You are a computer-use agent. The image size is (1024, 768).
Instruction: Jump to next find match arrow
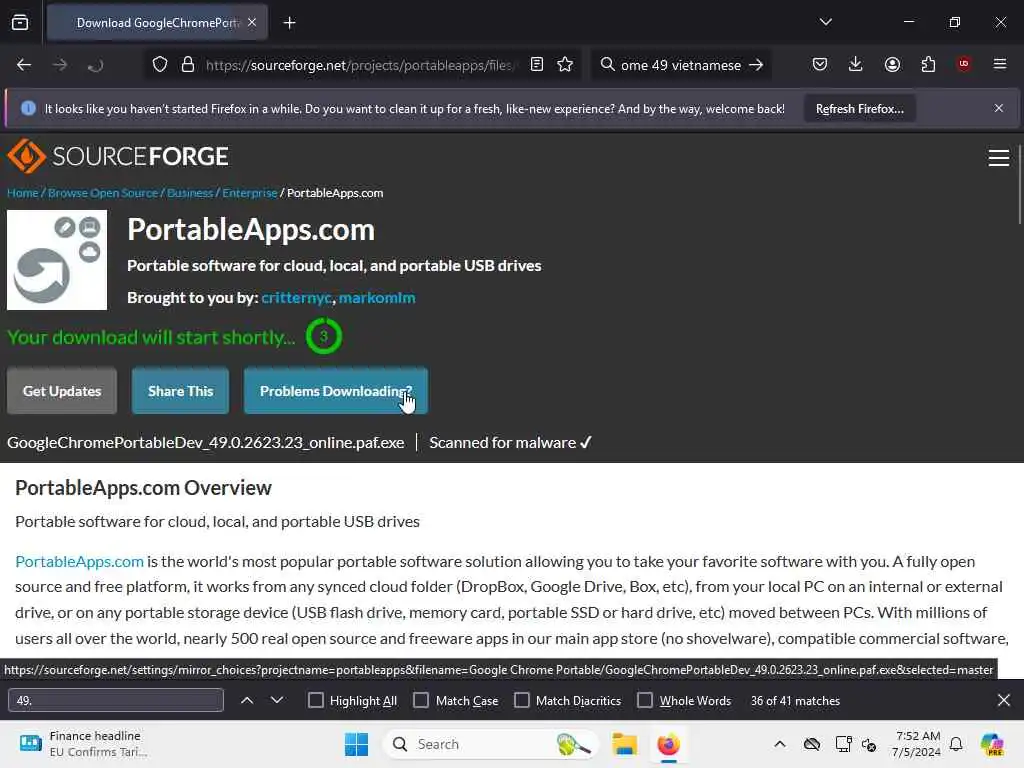click(x=277, y=700)
